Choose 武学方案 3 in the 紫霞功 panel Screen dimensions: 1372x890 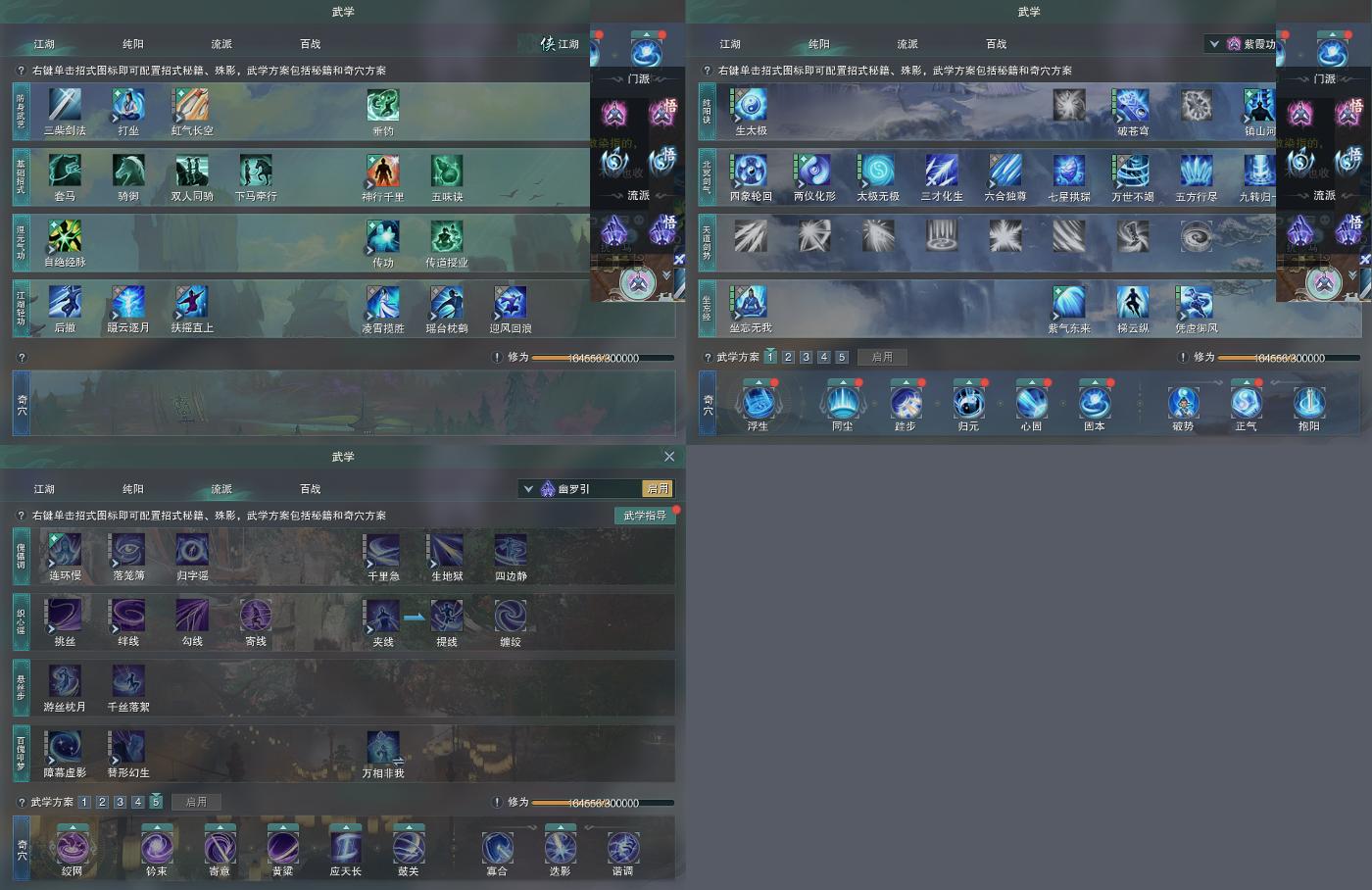(806, 357)
